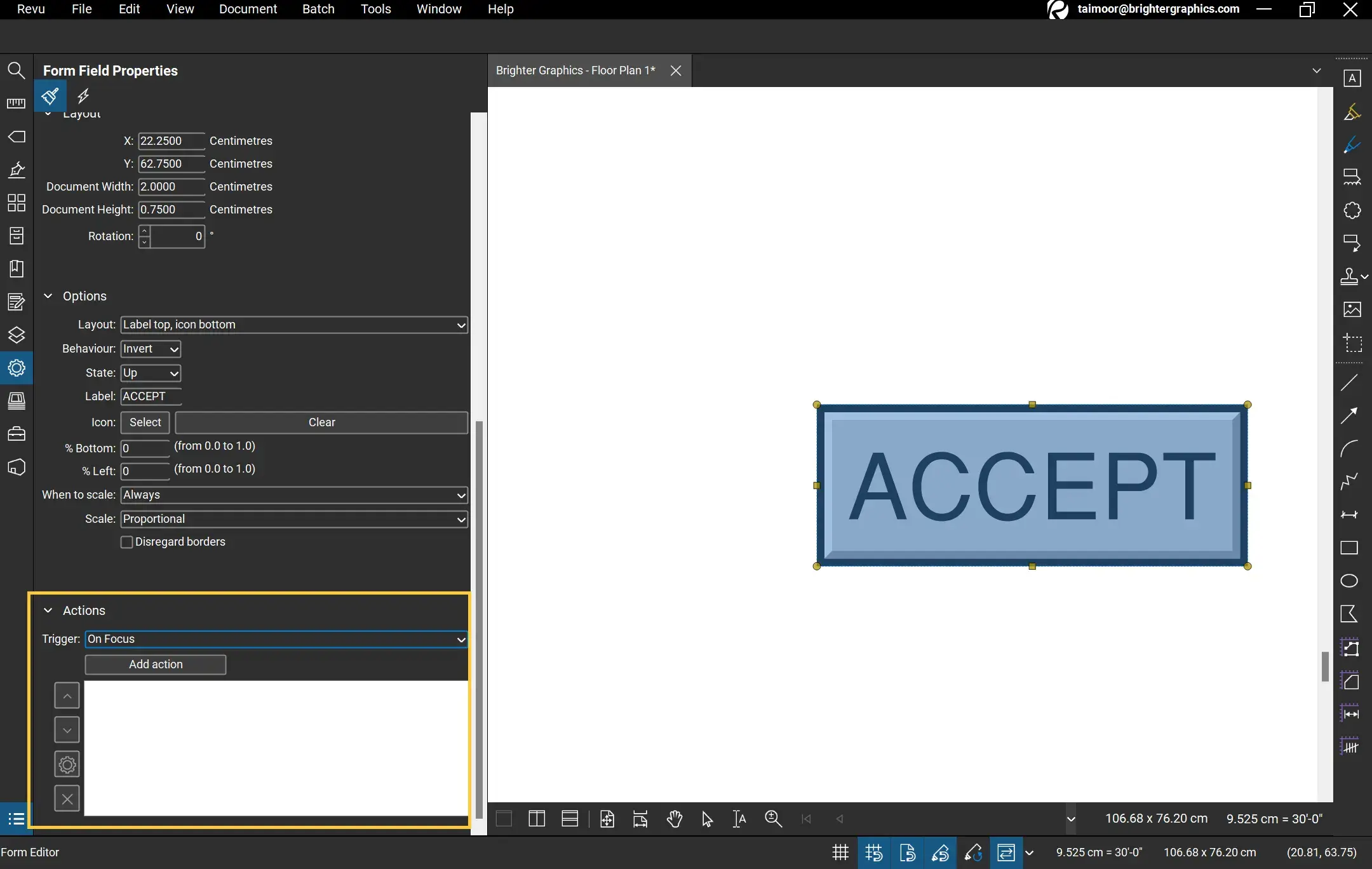Move selected action down in list
This screenshot has height=869, width=1372.
click(67, 730)
